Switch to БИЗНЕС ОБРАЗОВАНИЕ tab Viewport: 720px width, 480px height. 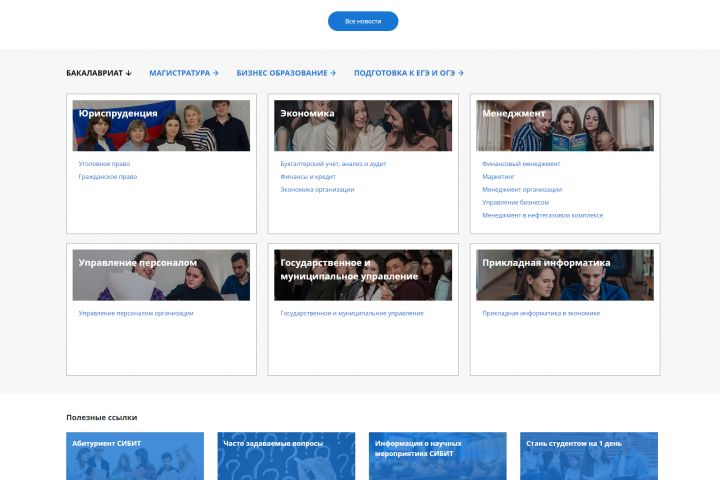(286, 73)
